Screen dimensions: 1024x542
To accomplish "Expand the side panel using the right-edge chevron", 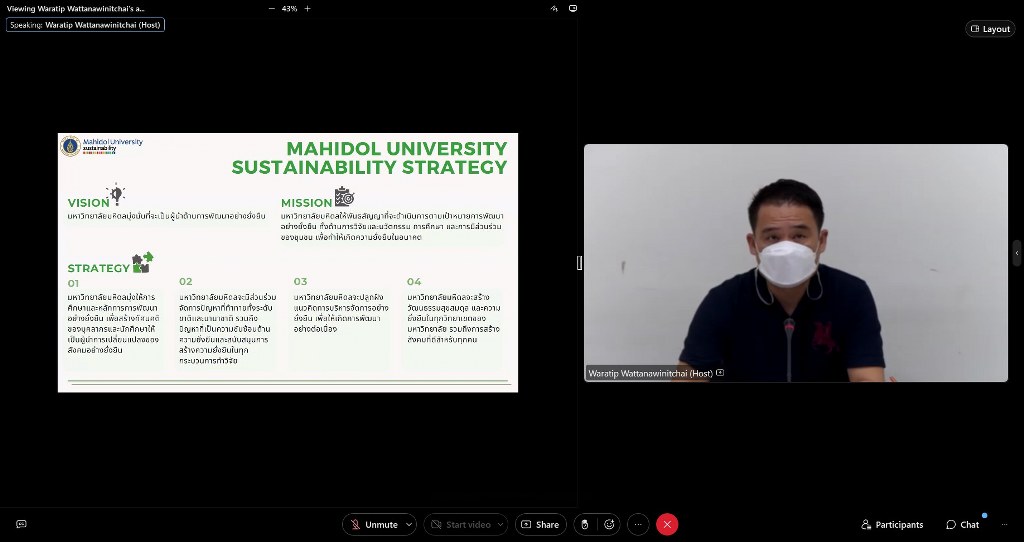I will click(x=1017, y=252).
